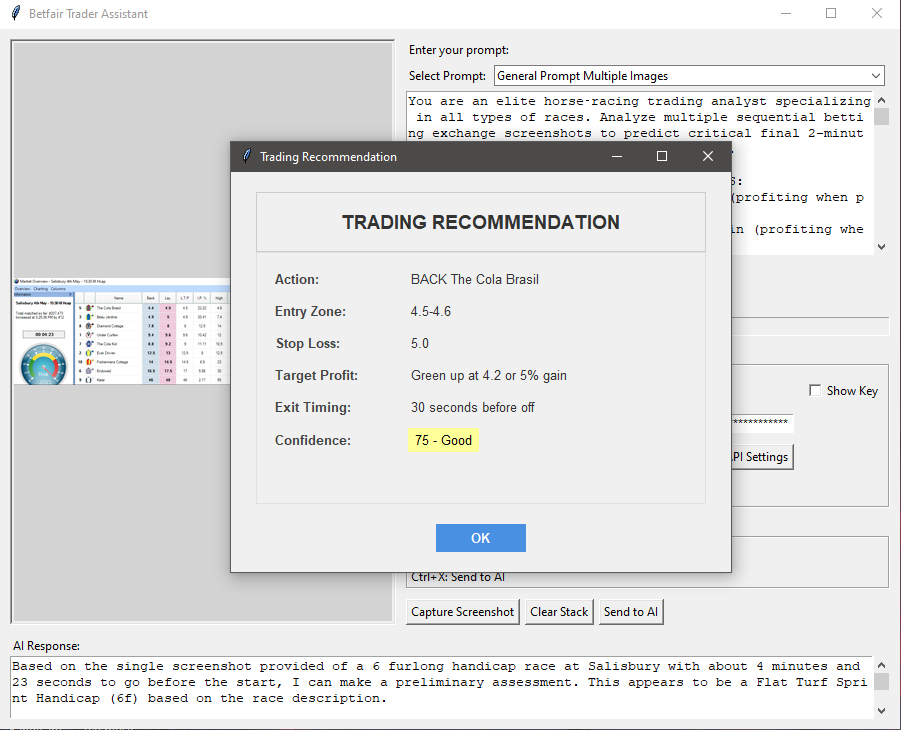The width and height of the screenshot is (901, 730).
Task: Click the "Action:" label
Action: point(297,279)
